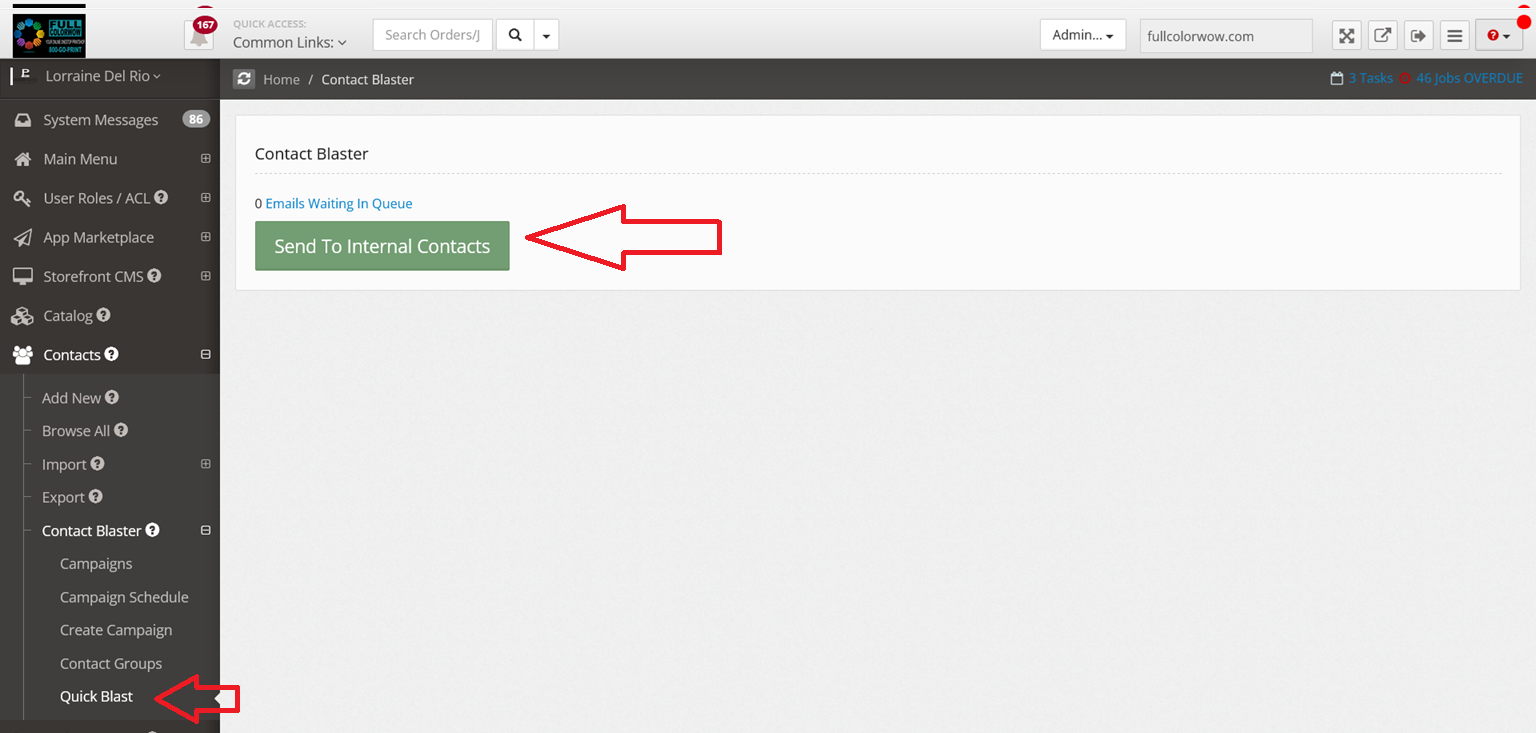Click the refresh icon beside Home breadcrumb

click(x=244, y=79)
